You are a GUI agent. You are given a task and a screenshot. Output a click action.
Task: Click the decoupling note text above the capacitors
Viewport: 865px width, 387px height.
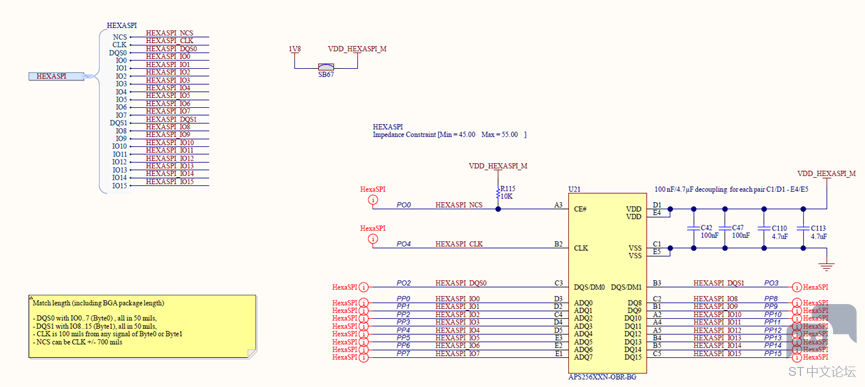(x=732, y=189)
